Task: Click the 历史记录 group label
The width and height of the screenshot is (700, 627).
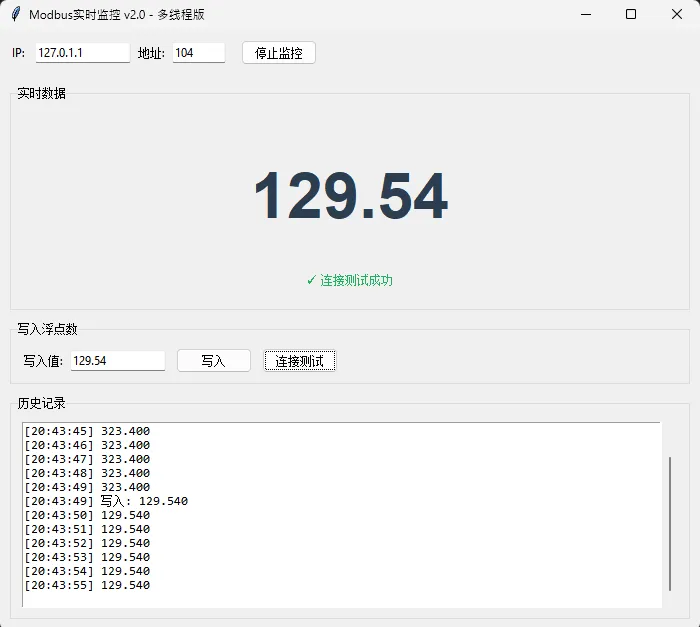Action: click(x=42, y=403)
